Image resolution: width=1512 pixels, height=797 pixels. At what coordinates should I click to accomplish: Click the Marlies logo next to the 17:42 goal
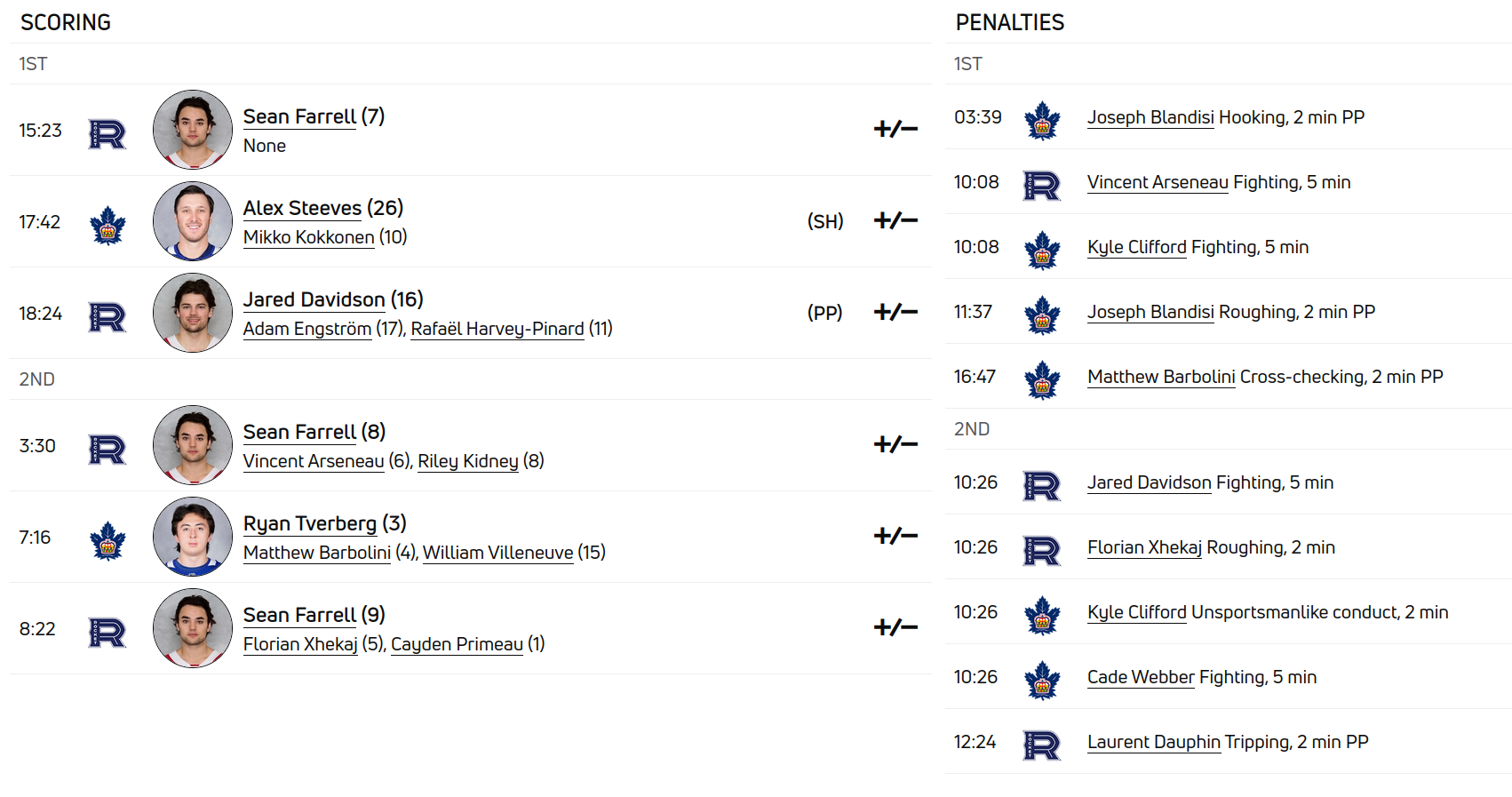107,226
